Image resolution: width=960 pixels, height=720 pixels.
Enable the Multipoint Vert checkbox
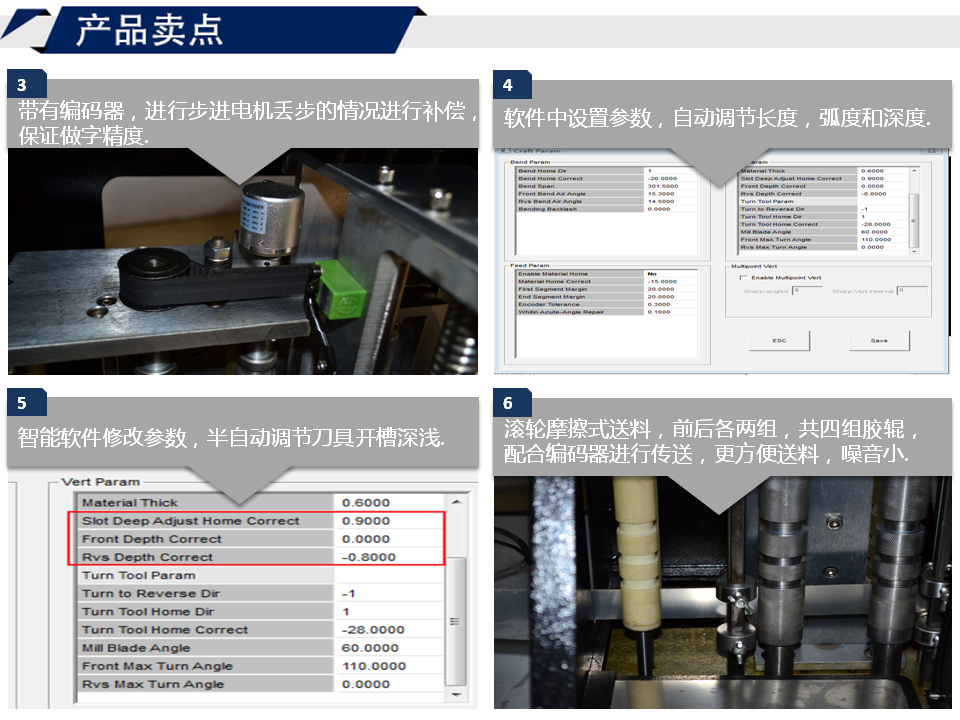pos(743,277)
